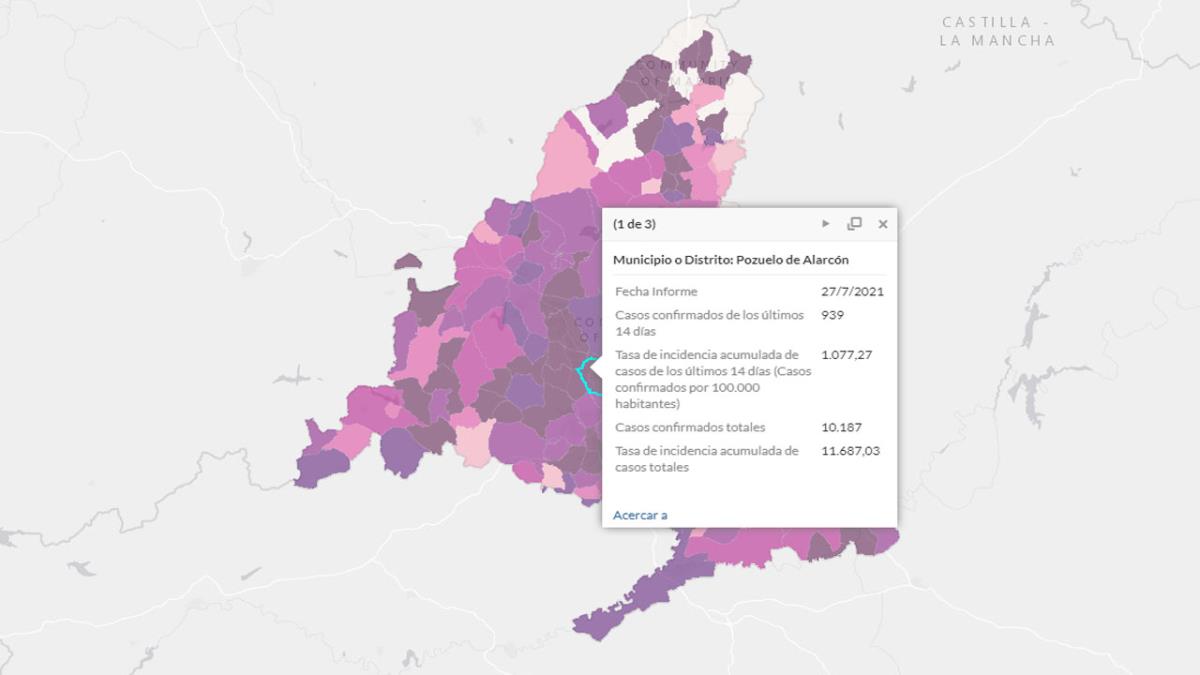The image size is (1200, 675).
Task: Click the 'Casos confirmados totales' row label
Action: coord(689,427)
